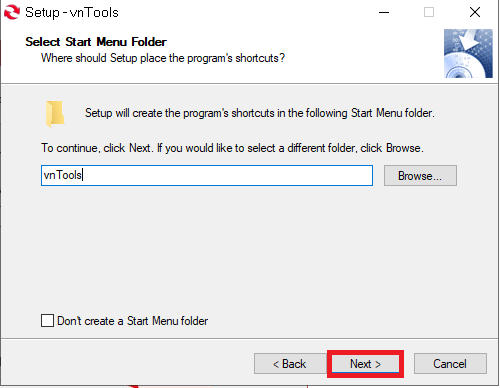Click the installer disc image in the header

468,53
